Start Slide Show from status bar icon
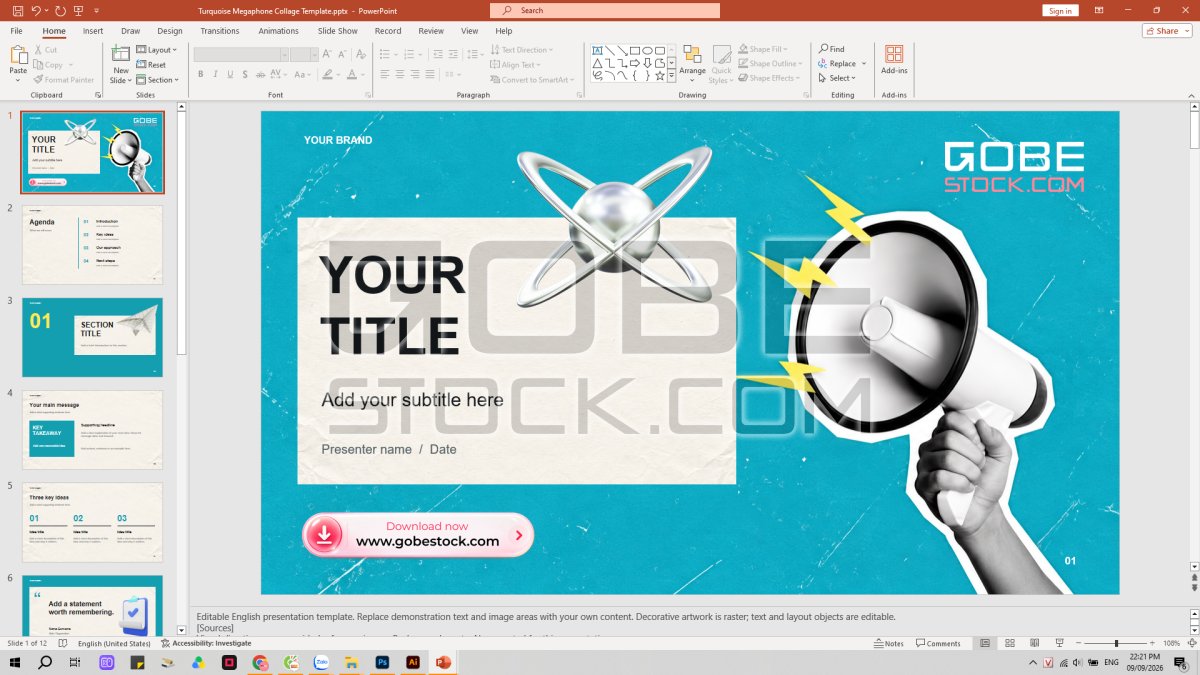Screen dimensions: 1200x675 coord(1058,643)
